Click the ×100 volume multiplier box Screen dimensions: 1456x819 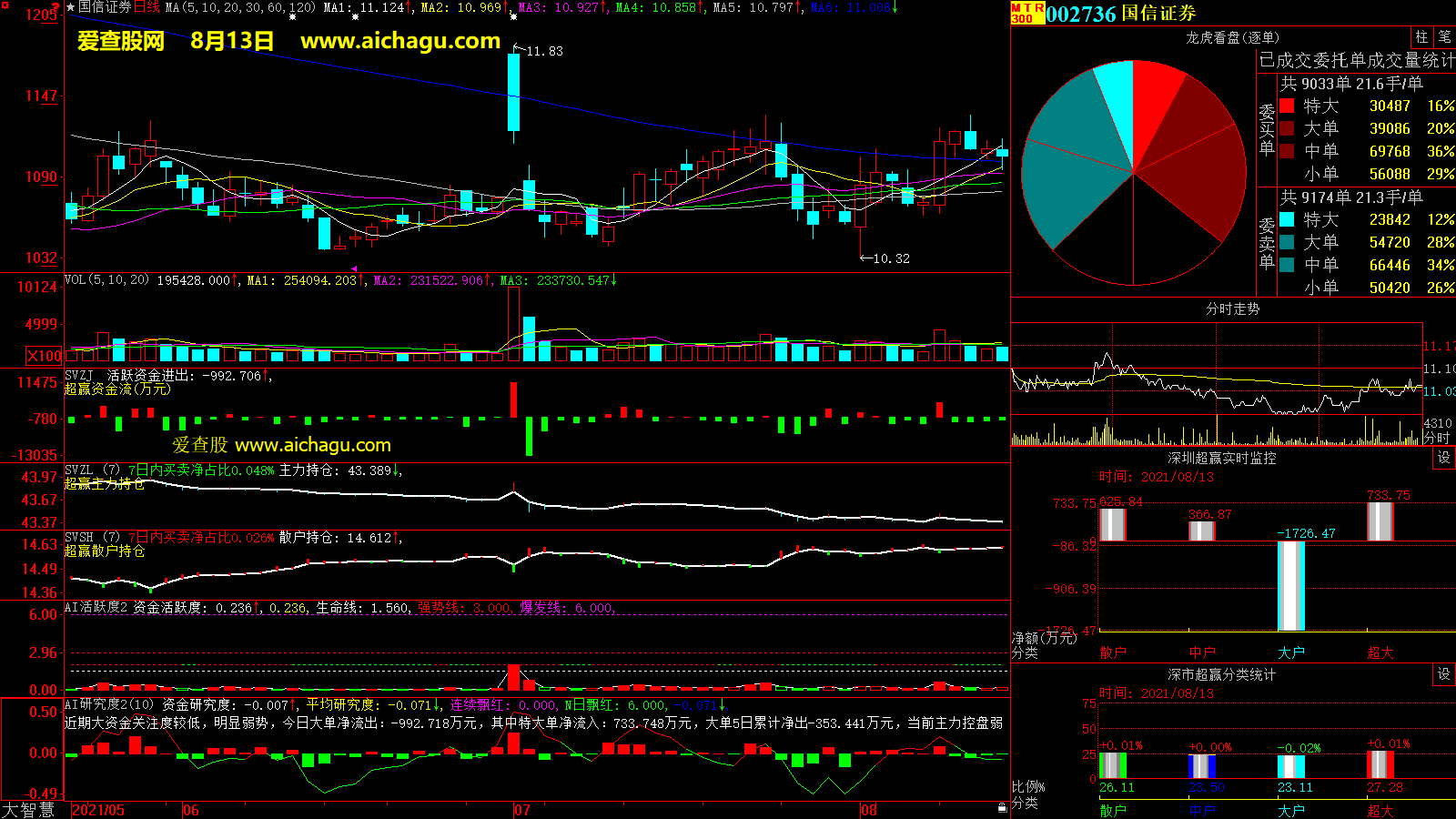tap(45, 356)
